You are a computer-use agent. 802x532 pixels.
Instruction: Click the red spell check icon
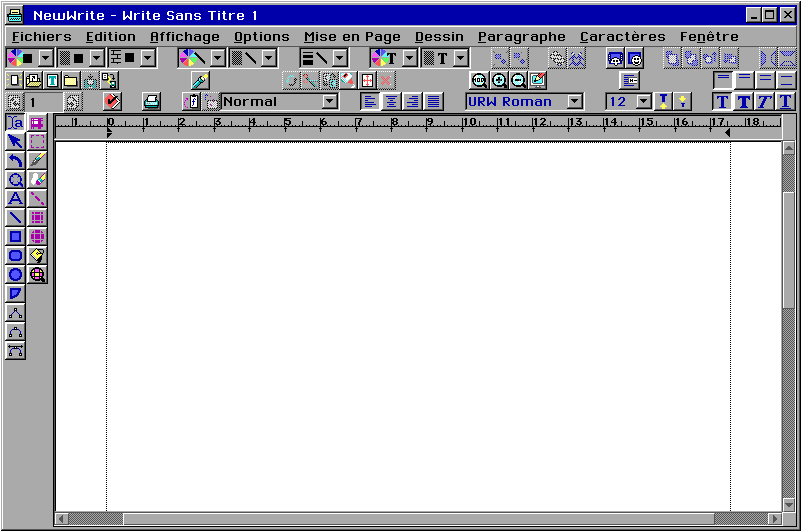click(x=112, y=101)
